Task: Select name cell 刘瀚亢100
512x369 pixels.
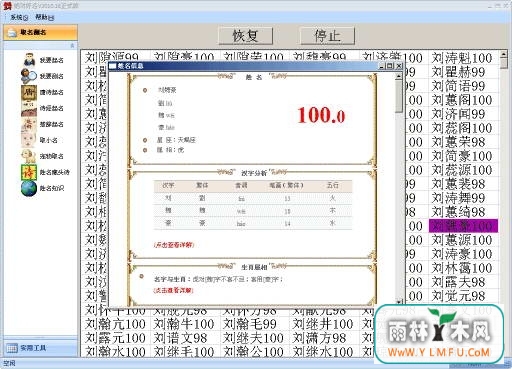Action: pos(116,324)
